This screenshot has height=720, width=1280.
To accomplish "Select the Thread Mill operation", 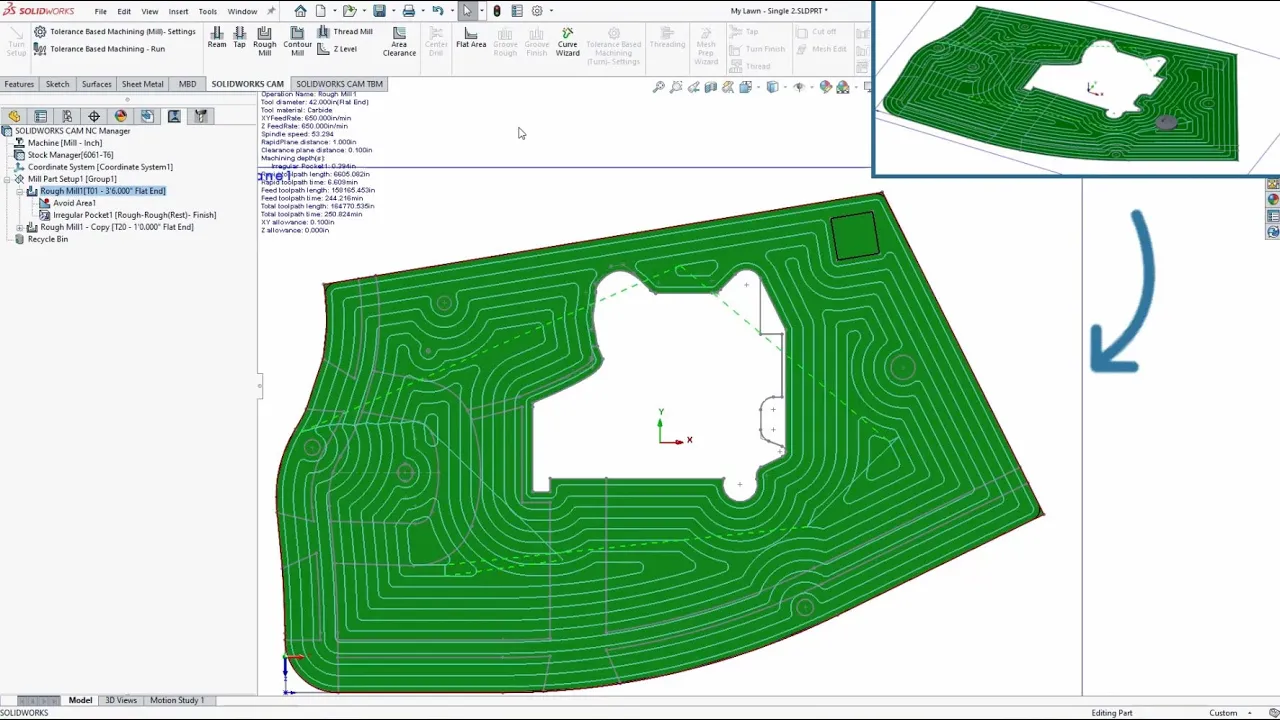I will 345,32.
